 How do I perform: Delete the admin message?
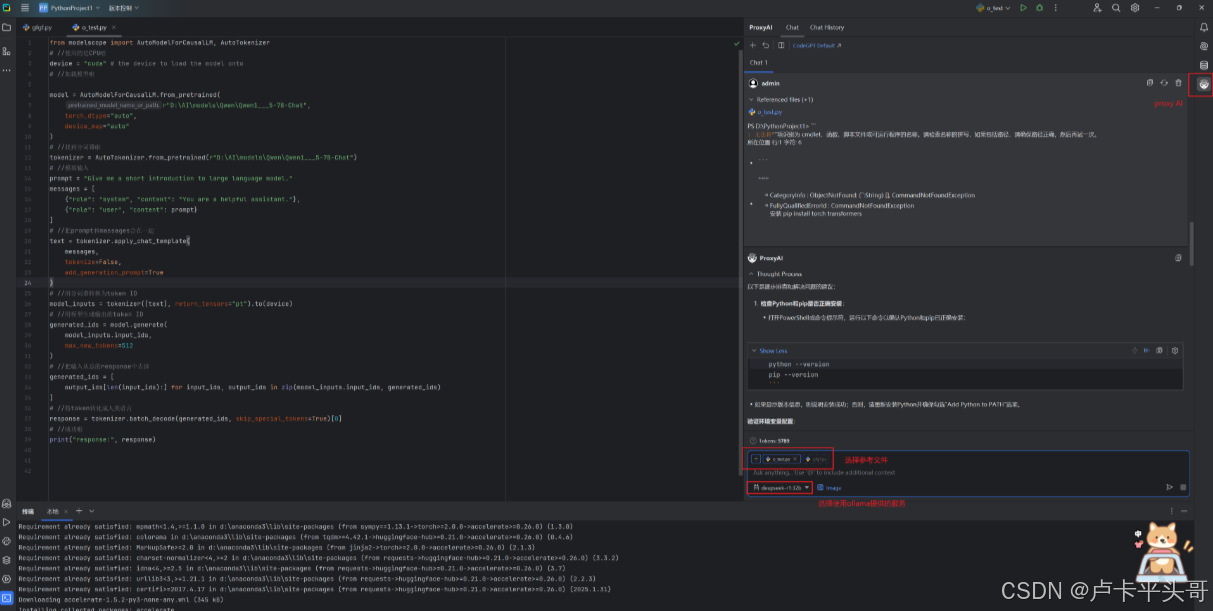click(1178, 83)
